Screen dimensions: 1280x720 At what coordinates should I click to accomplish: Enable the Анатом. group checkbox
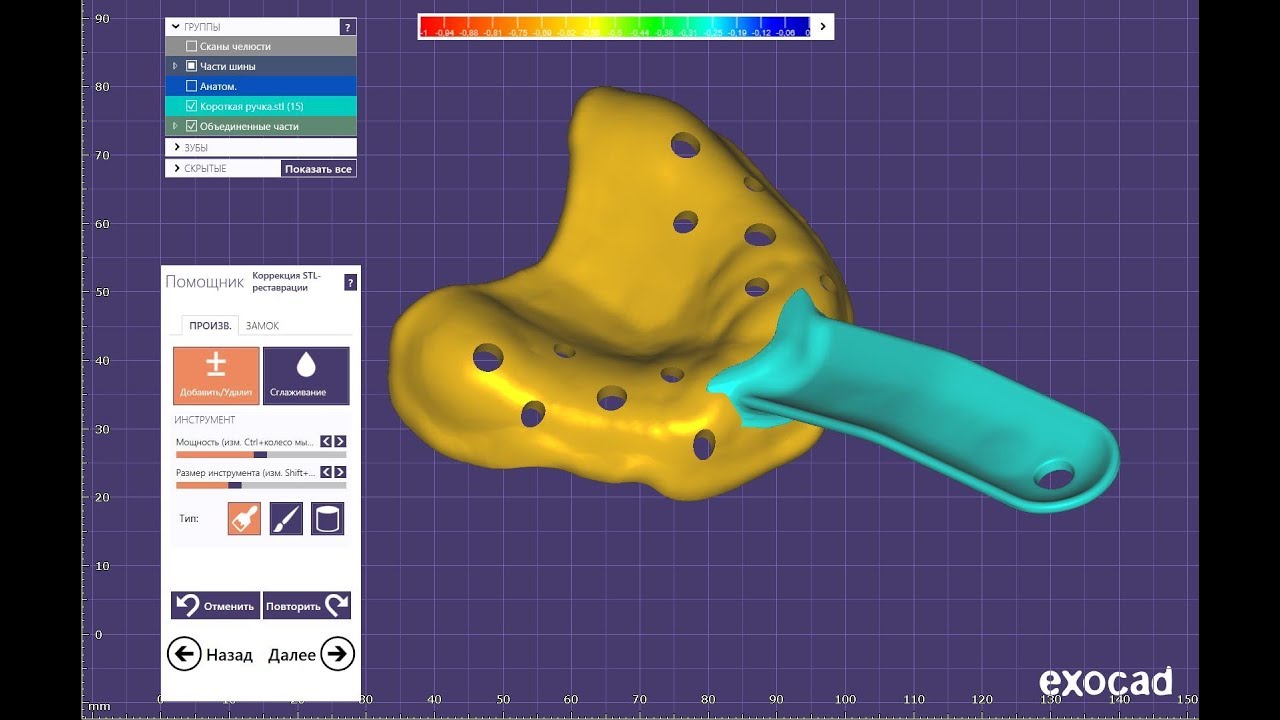pos(192,86)
